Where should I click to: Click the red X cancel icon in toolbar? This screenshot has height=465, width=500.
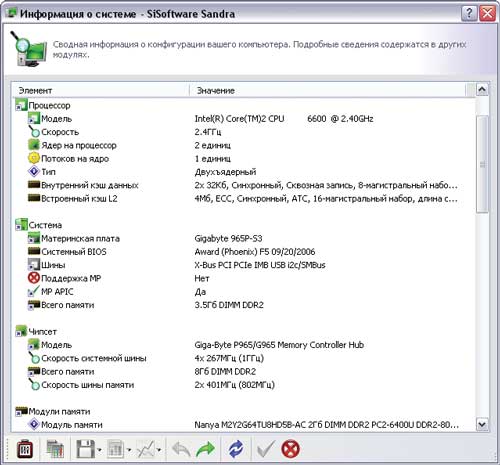tap(290, 449)
